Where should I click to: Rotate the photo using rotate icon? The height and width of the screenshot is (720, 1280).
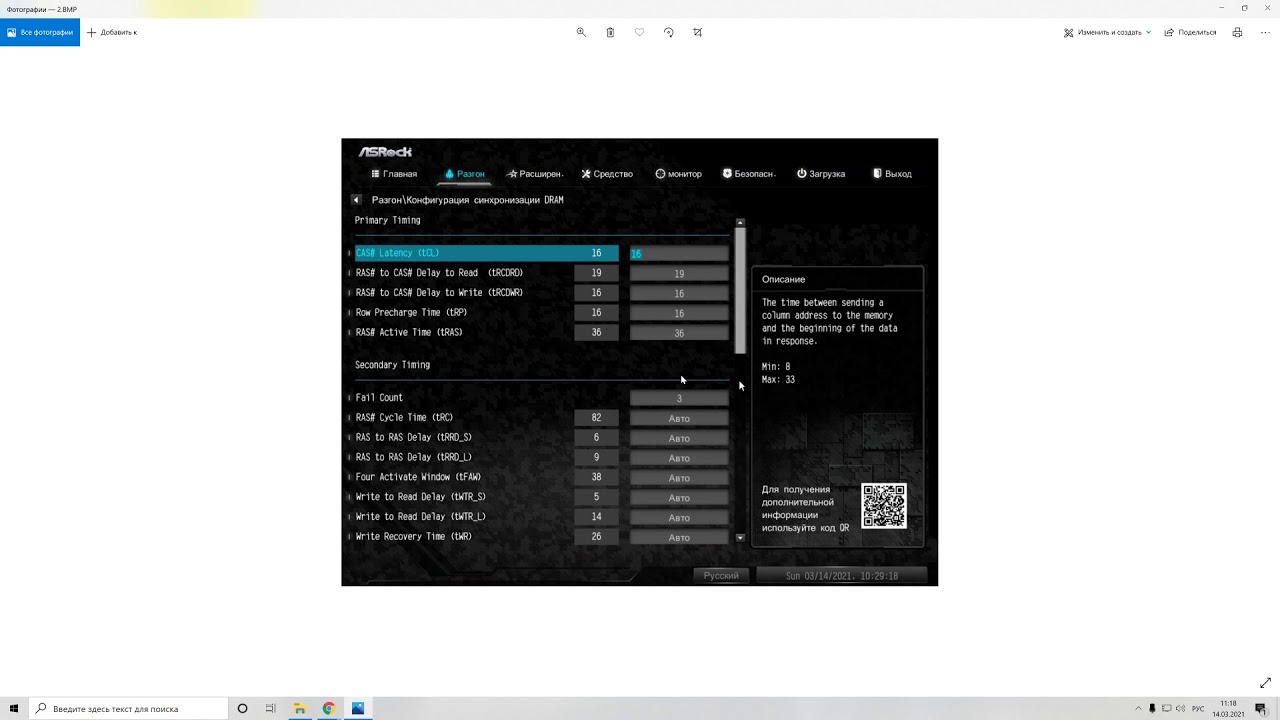point(668,32)
